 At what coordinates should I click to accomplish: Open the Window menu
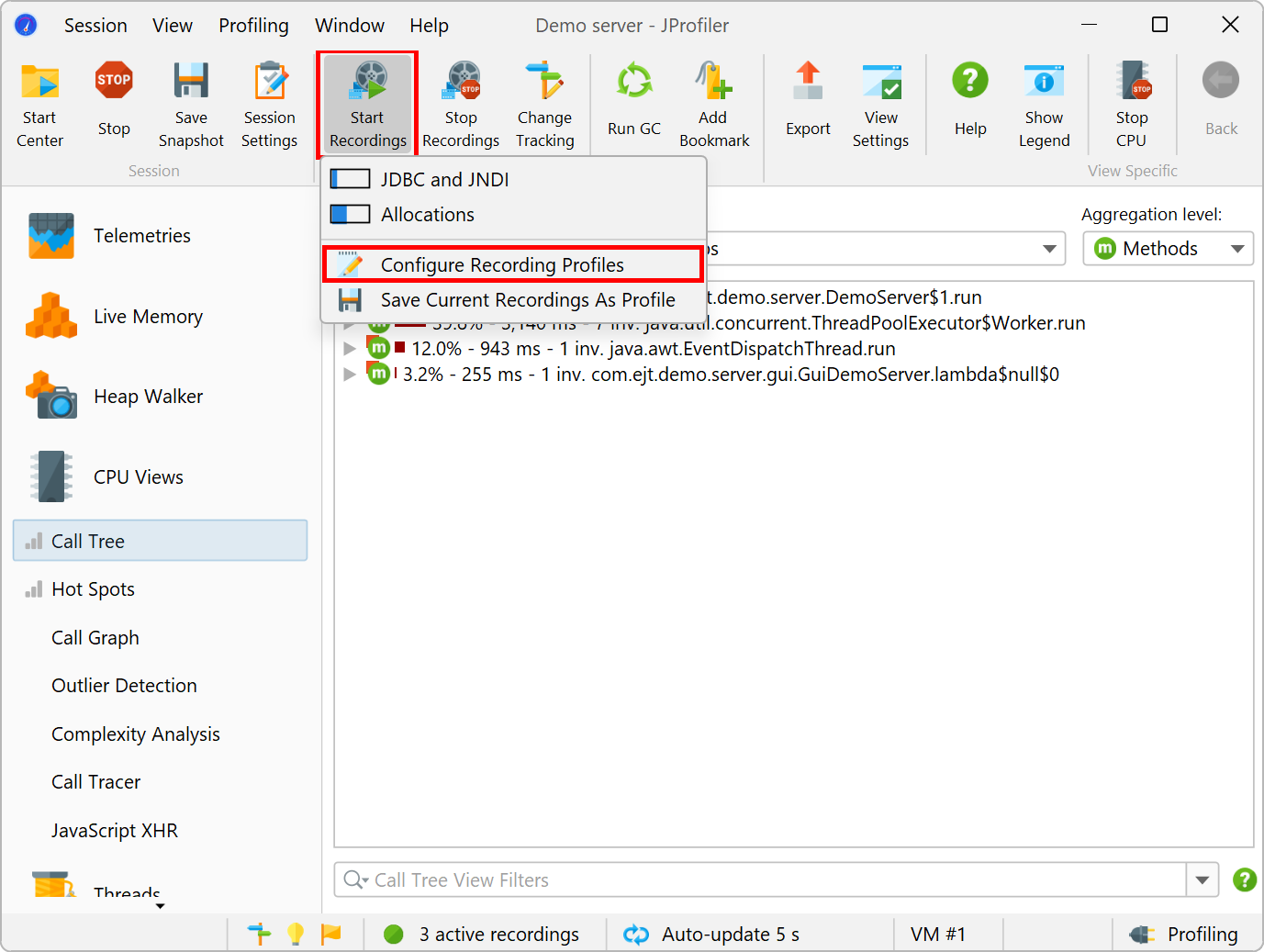[x=350, y=26]
